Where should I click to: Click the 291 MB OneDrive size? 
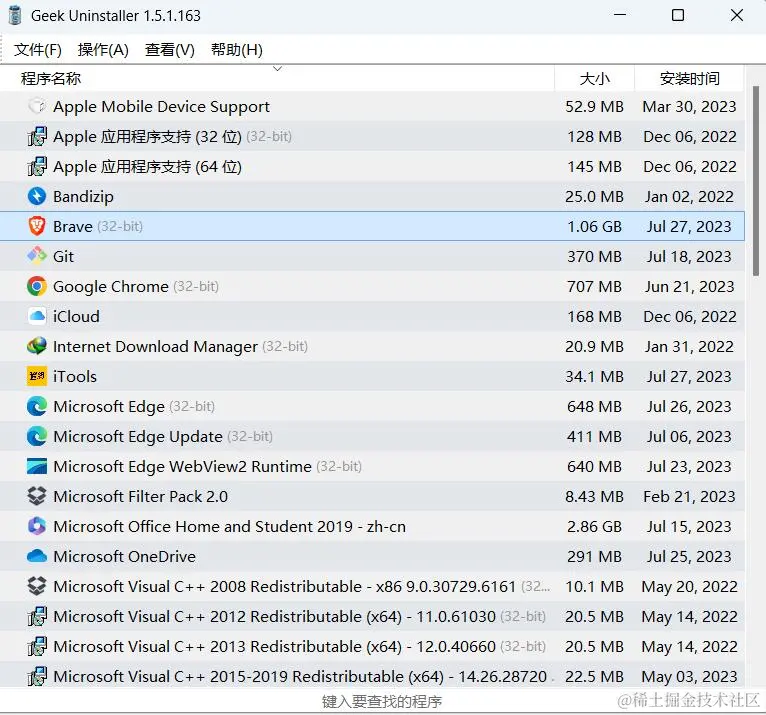[595, 556]
